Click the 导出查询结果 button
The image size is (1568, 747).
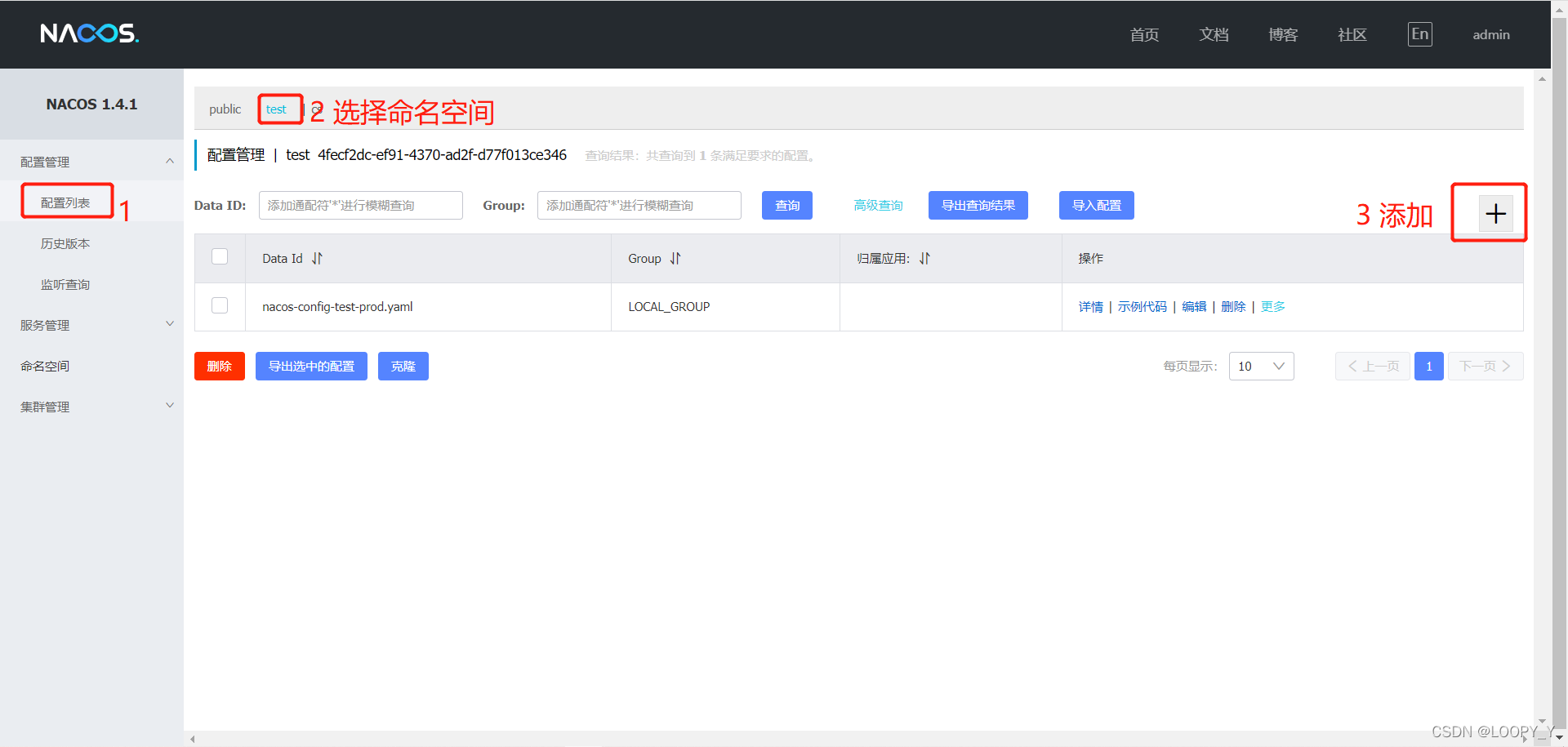978,206
